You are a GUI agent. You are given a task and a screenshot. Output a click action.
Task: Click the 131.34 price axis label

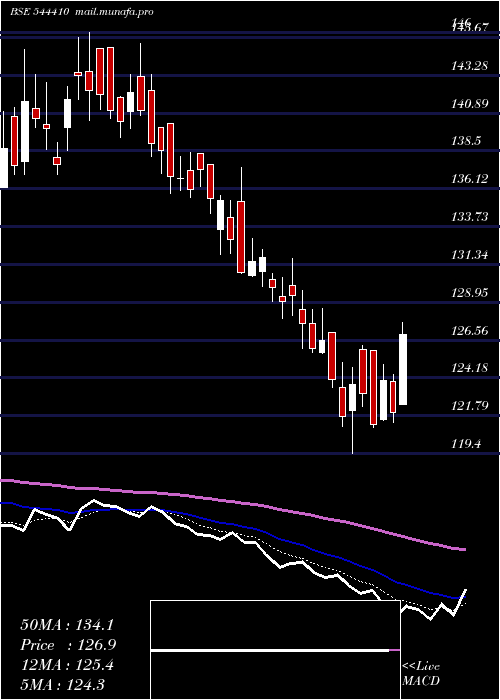pos(469,255)
